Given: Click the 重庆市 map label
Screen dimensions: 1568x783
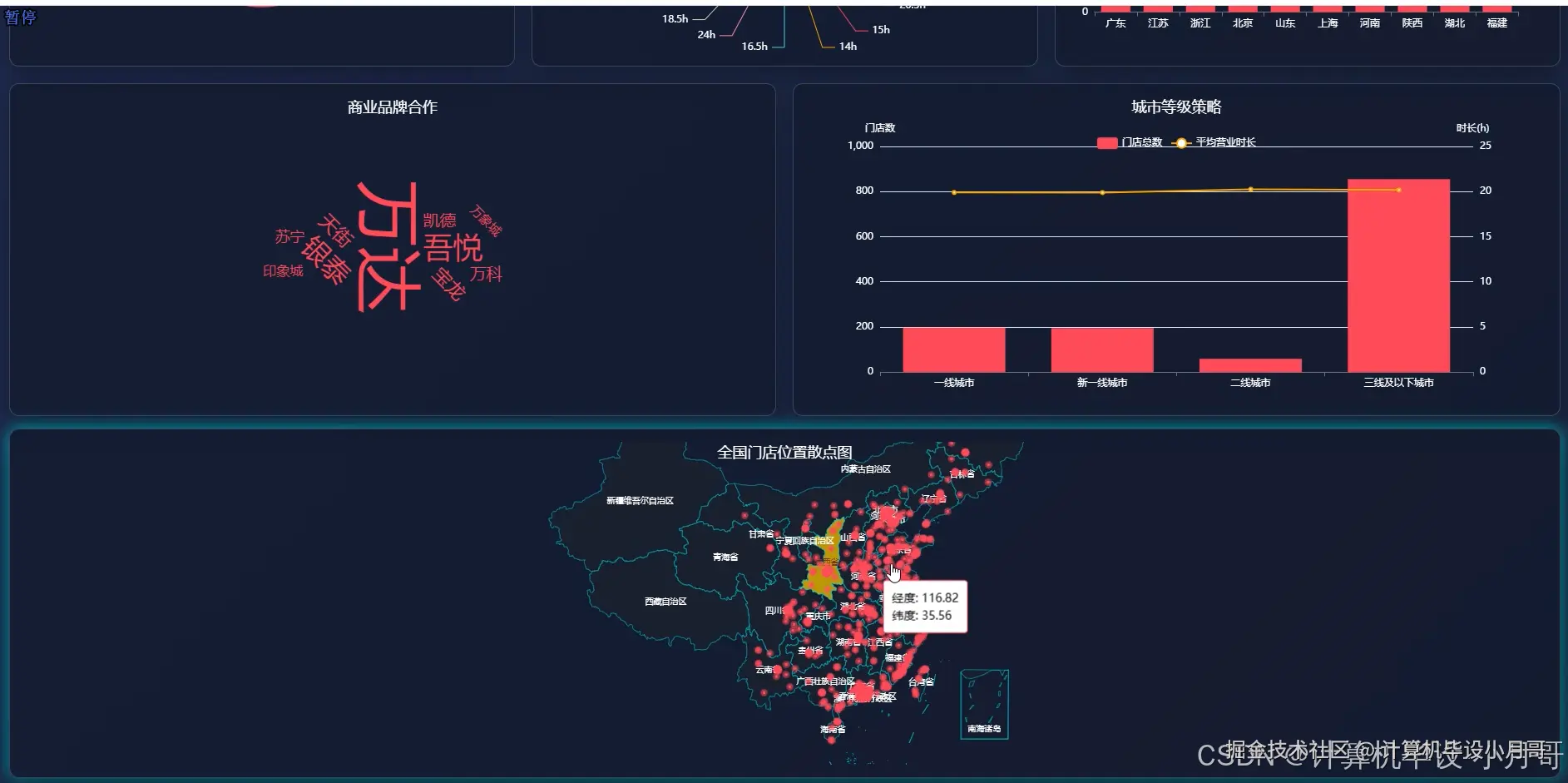Looking at the screenshot, I should [x=818, y=617].
